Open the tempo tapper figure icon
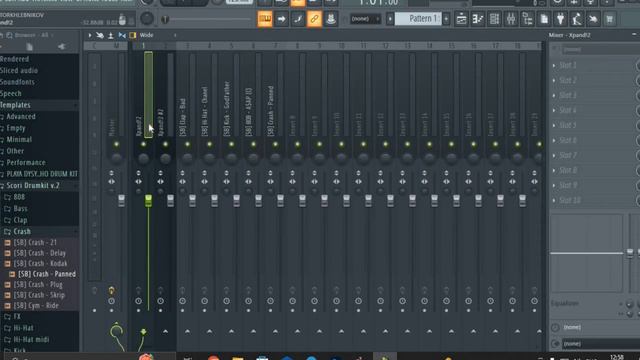640x360 pixels. pos(577,19)
